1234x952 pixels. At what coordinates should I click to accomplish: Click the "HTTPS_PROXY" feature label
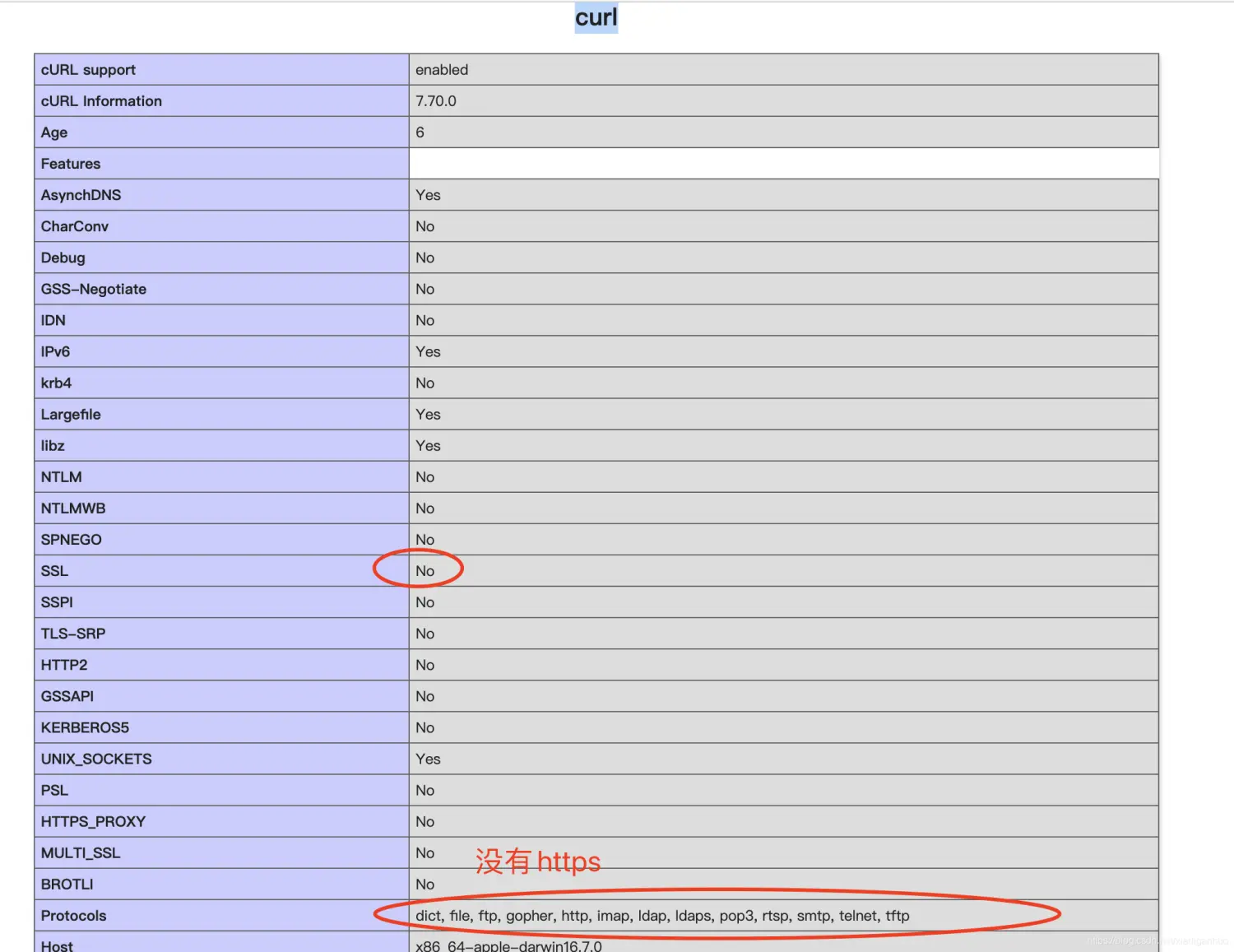coord(93,821)
